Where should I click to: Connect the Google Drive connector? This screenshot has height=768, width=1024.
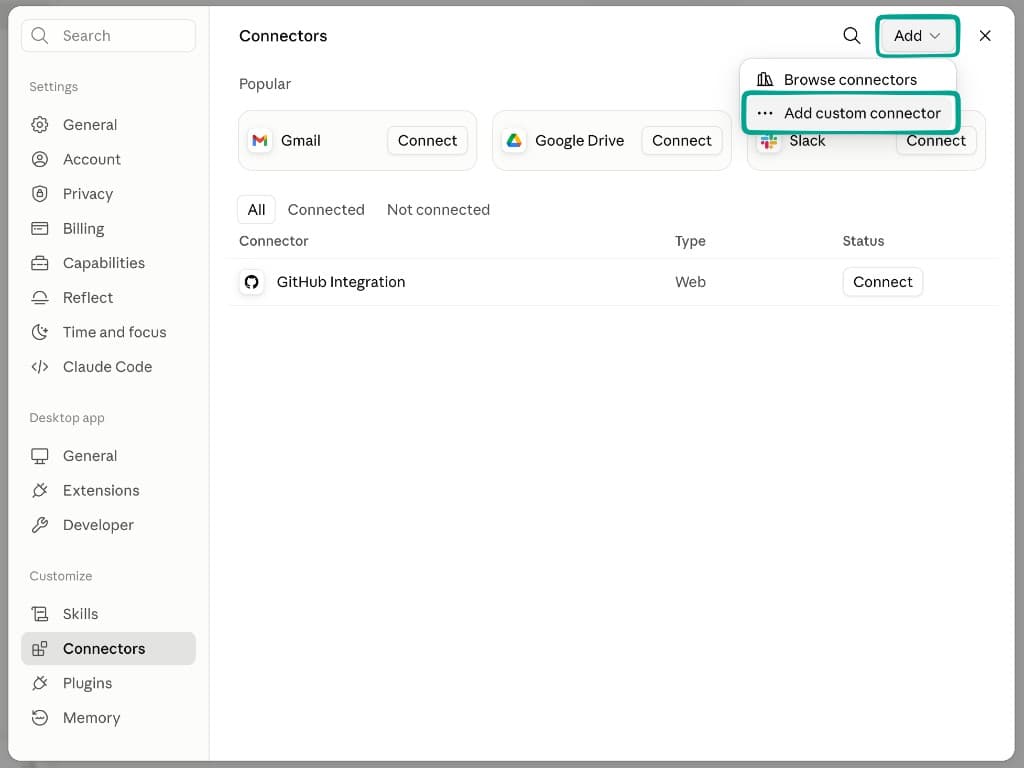coord(681,140)
